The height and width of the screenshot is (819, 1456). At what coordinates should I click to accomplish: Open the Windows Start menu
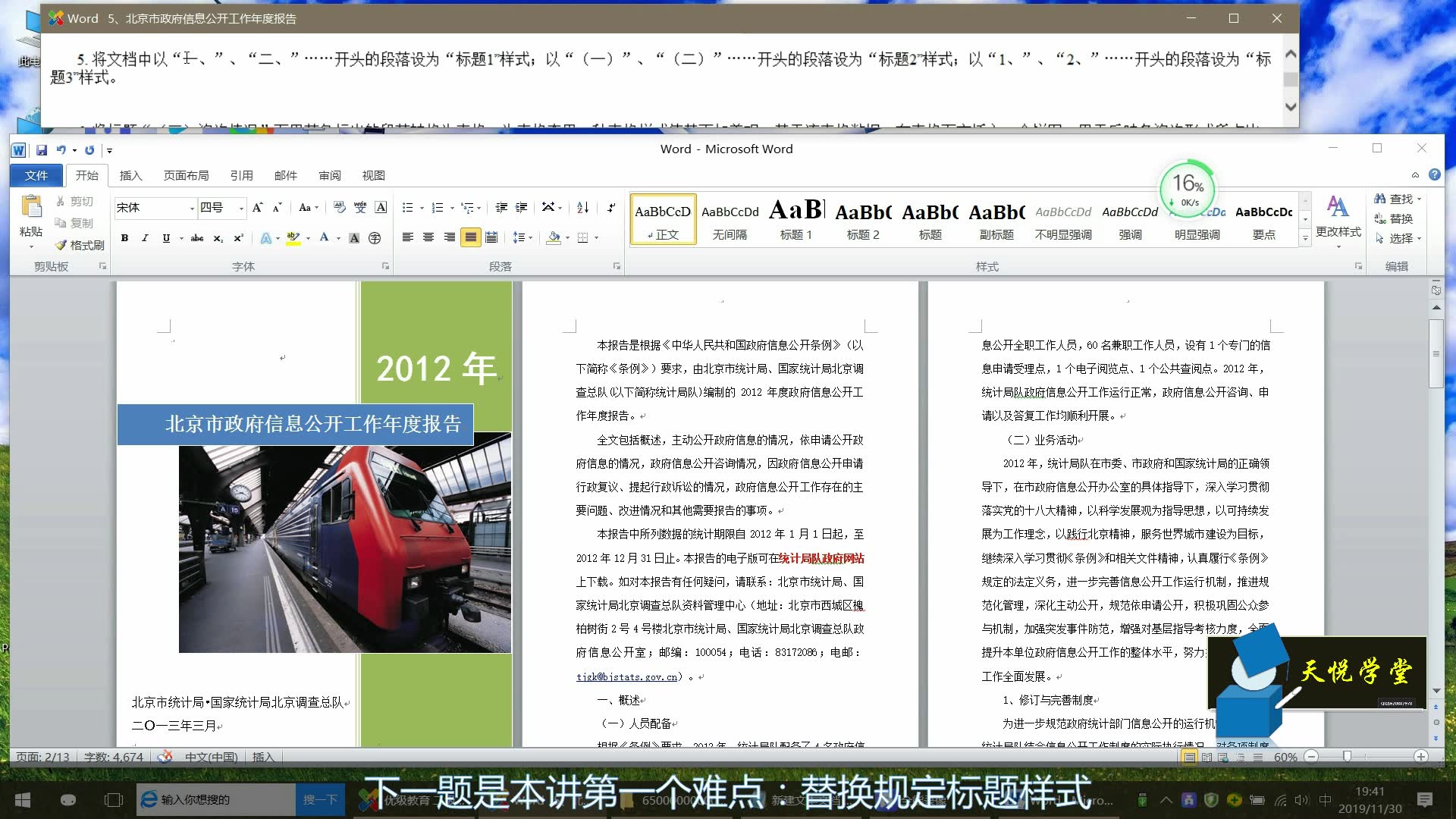pyautogui.click(x=23, y=799)
